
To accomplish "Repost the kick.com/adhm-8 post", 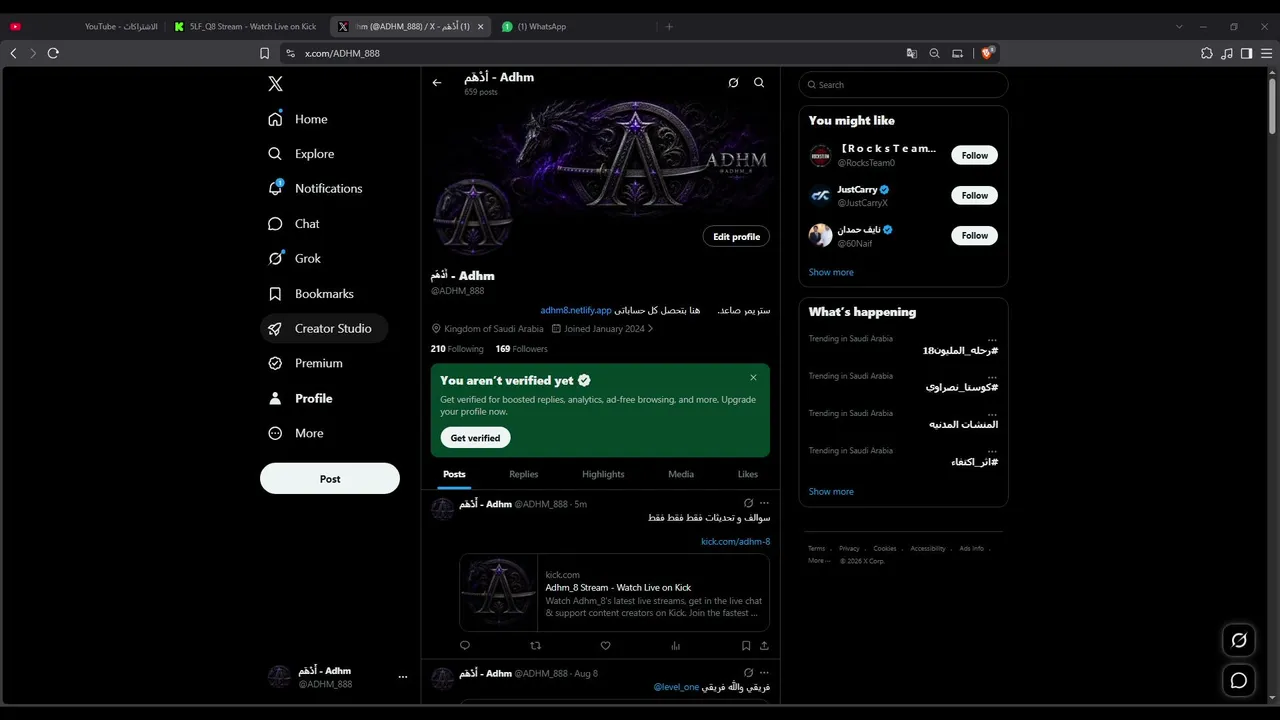I will (535, 646).
